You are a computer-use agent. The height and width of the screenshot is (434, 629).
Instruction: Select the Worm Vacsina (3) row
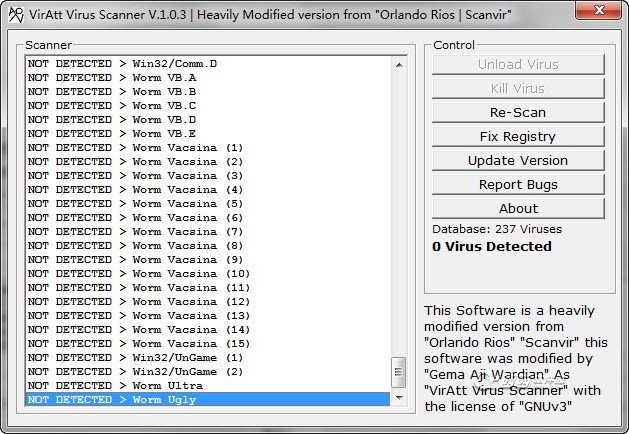[208, 176]
